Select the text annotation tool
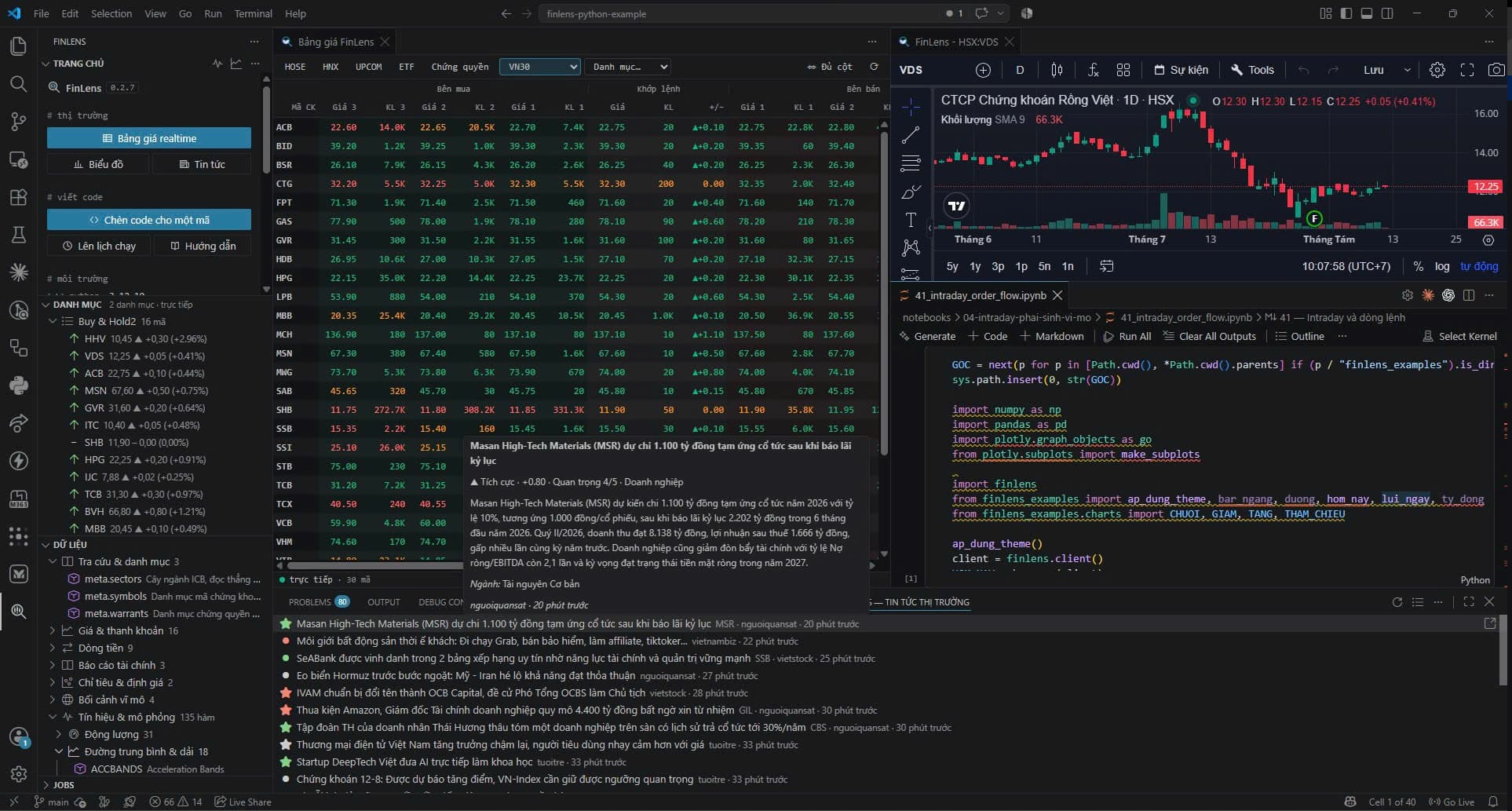 pyautogui.click(x=911, y=220)
